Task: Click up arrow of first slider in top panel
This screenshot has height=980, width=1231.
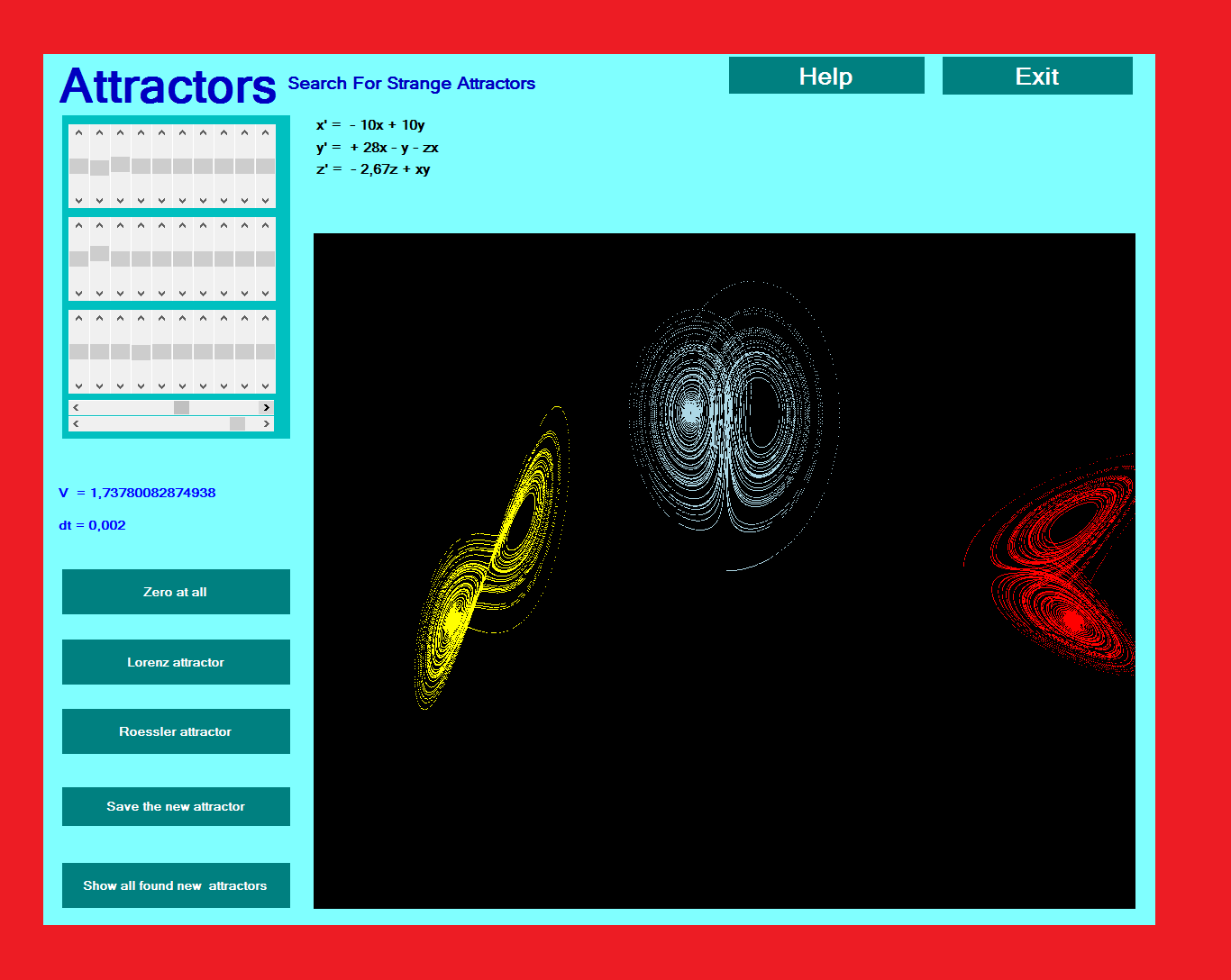Action: click(x=79, y=133)
